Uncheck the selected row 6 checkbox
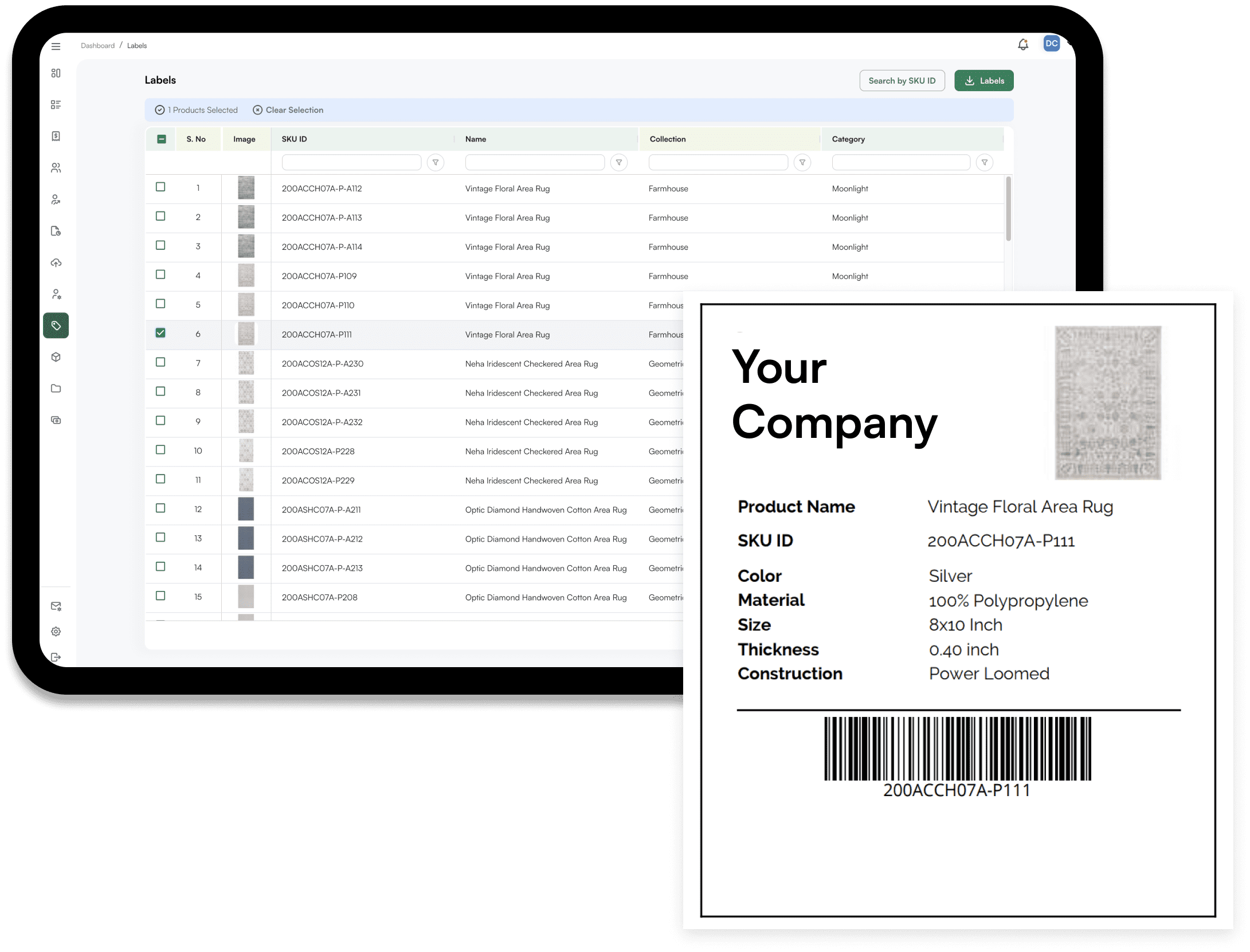 [160, 333]
